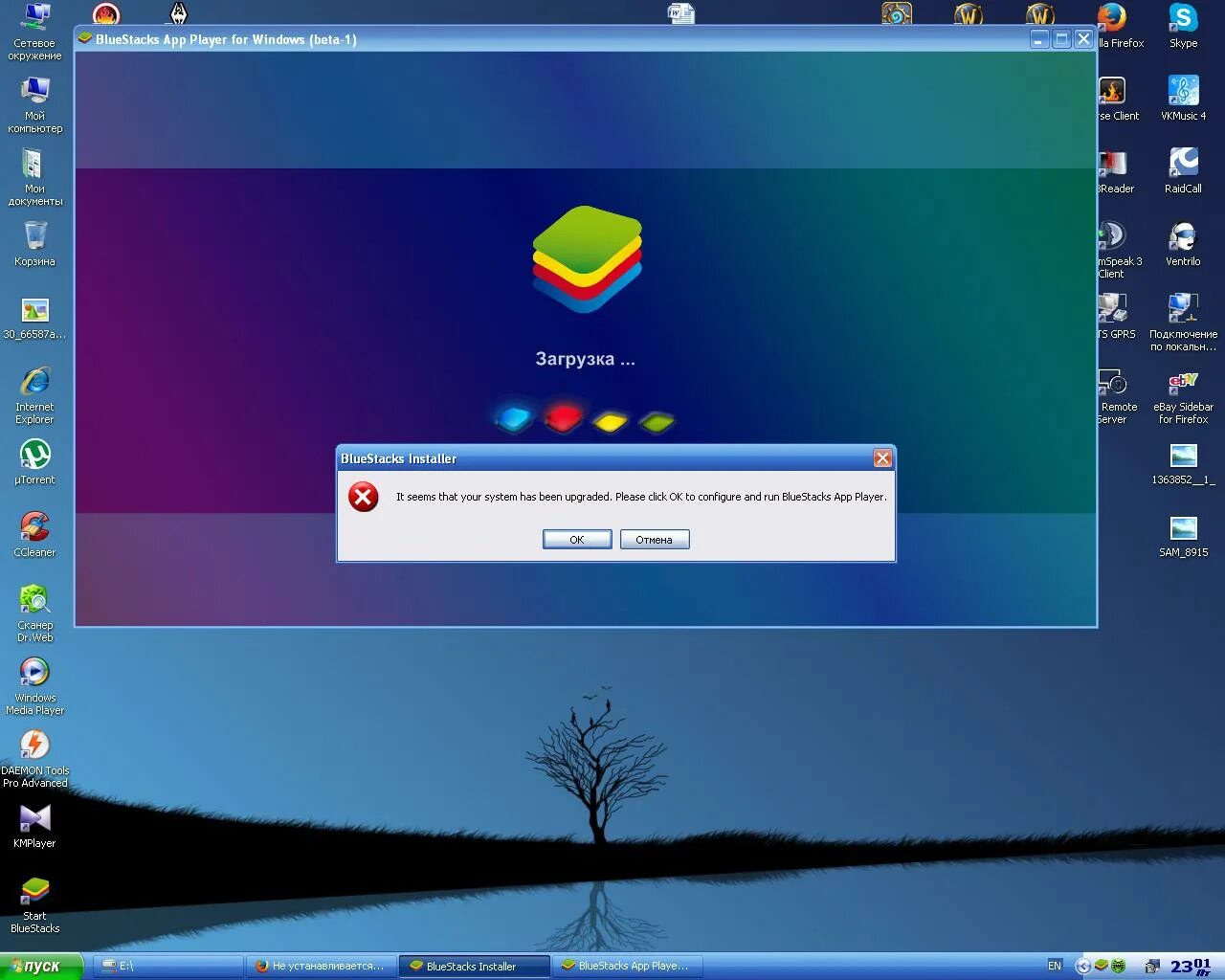Screen dimensions: 1225x980
Task: Launch RaidCall desktop icon
Action: [1184, 171]
